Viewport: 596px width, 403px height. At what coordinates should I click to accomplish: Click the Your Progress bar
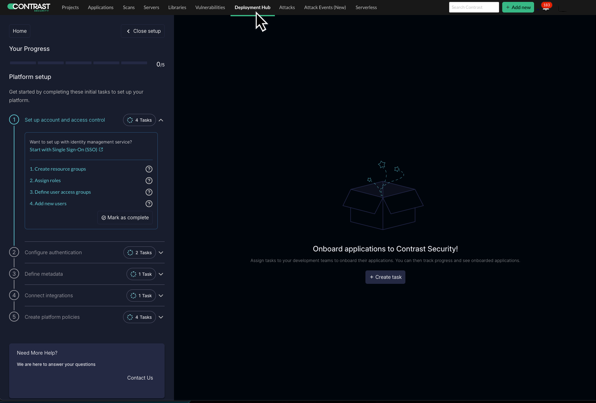pyautogui.click(x=78, y=63)
